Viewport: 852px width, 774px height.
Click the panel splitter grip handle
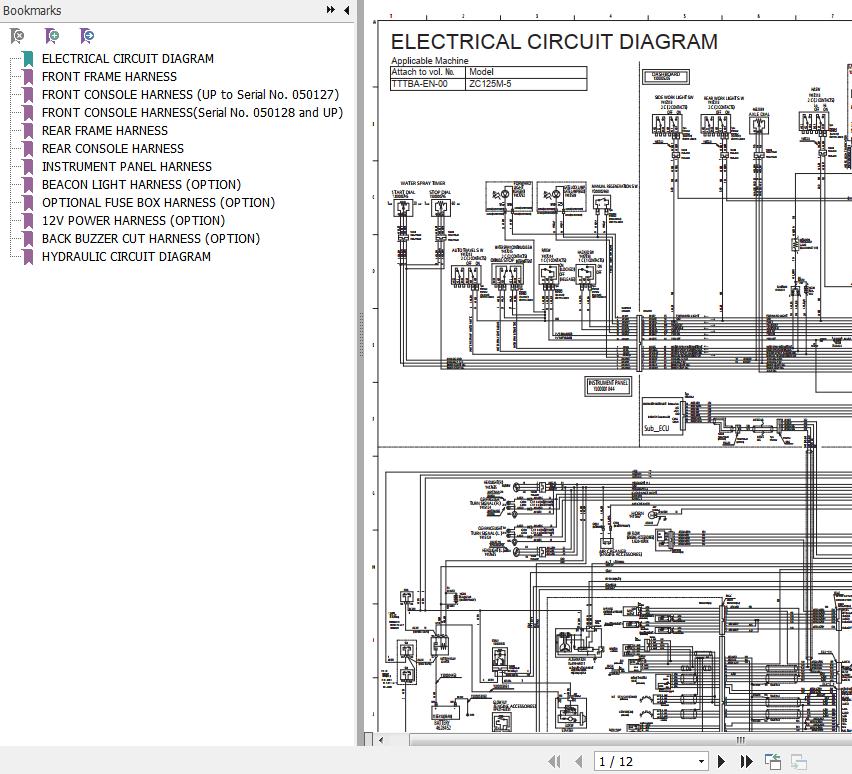pos(361,335)
